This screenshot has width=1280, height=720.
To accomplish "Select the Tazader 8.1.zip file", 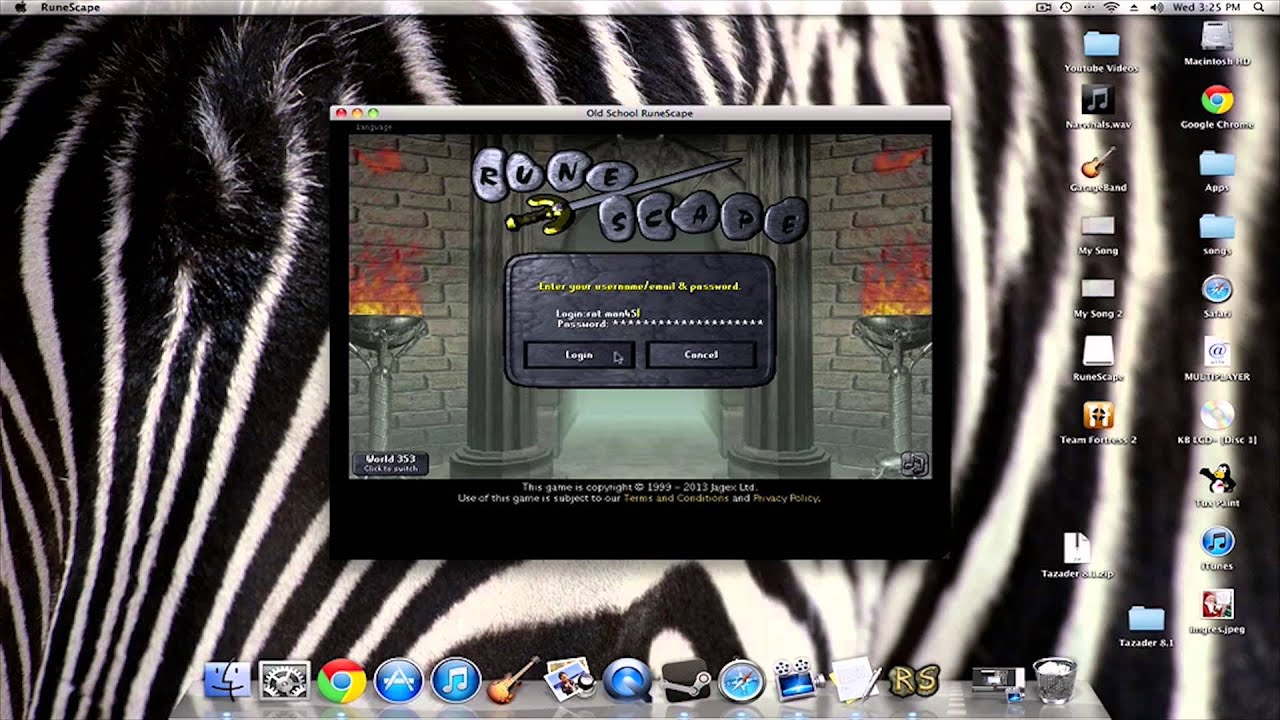I will click(x=1076, y=556).
